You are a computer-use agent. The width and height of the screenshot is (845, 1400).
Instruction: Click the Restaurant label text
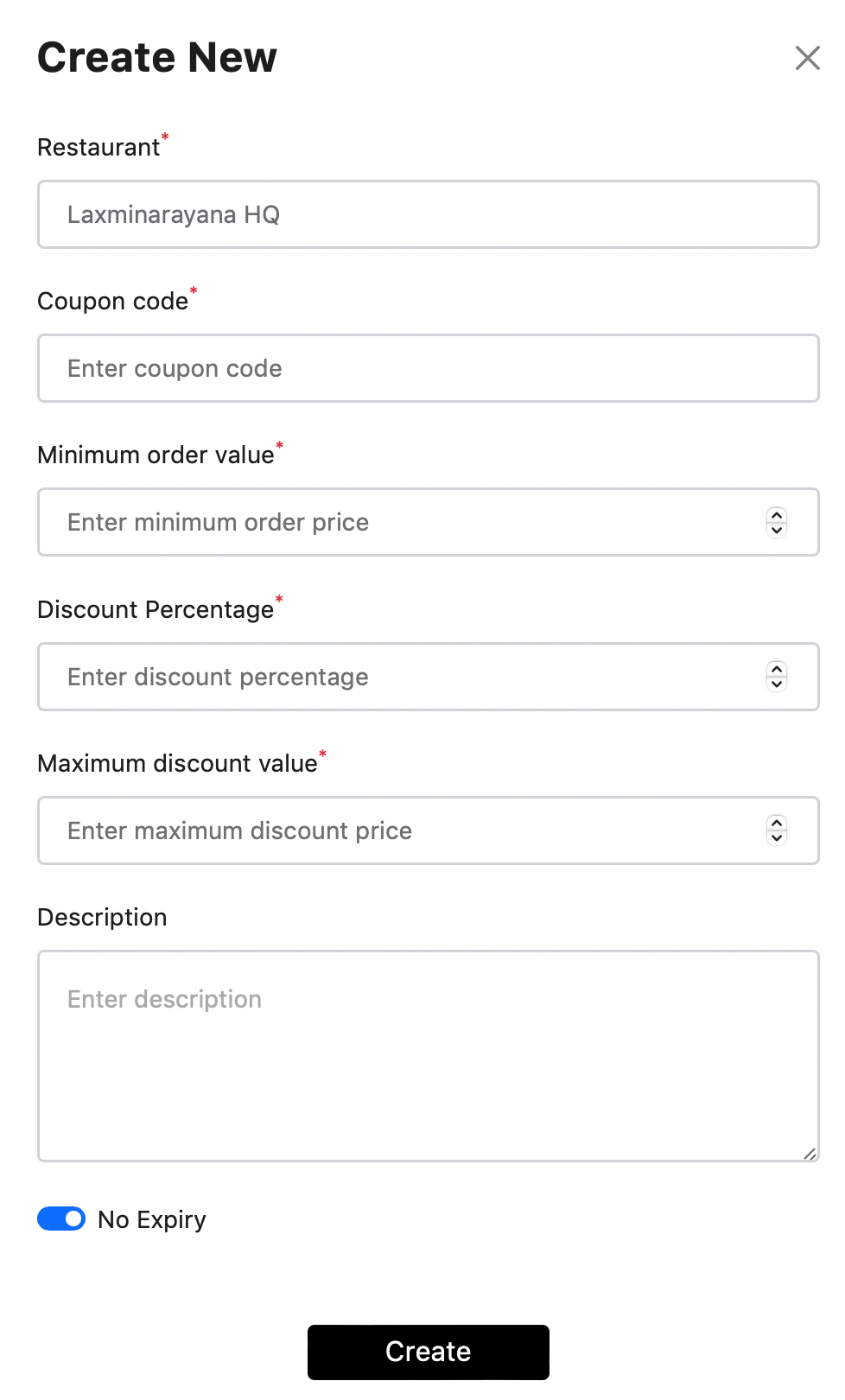[x=98, y=147]
